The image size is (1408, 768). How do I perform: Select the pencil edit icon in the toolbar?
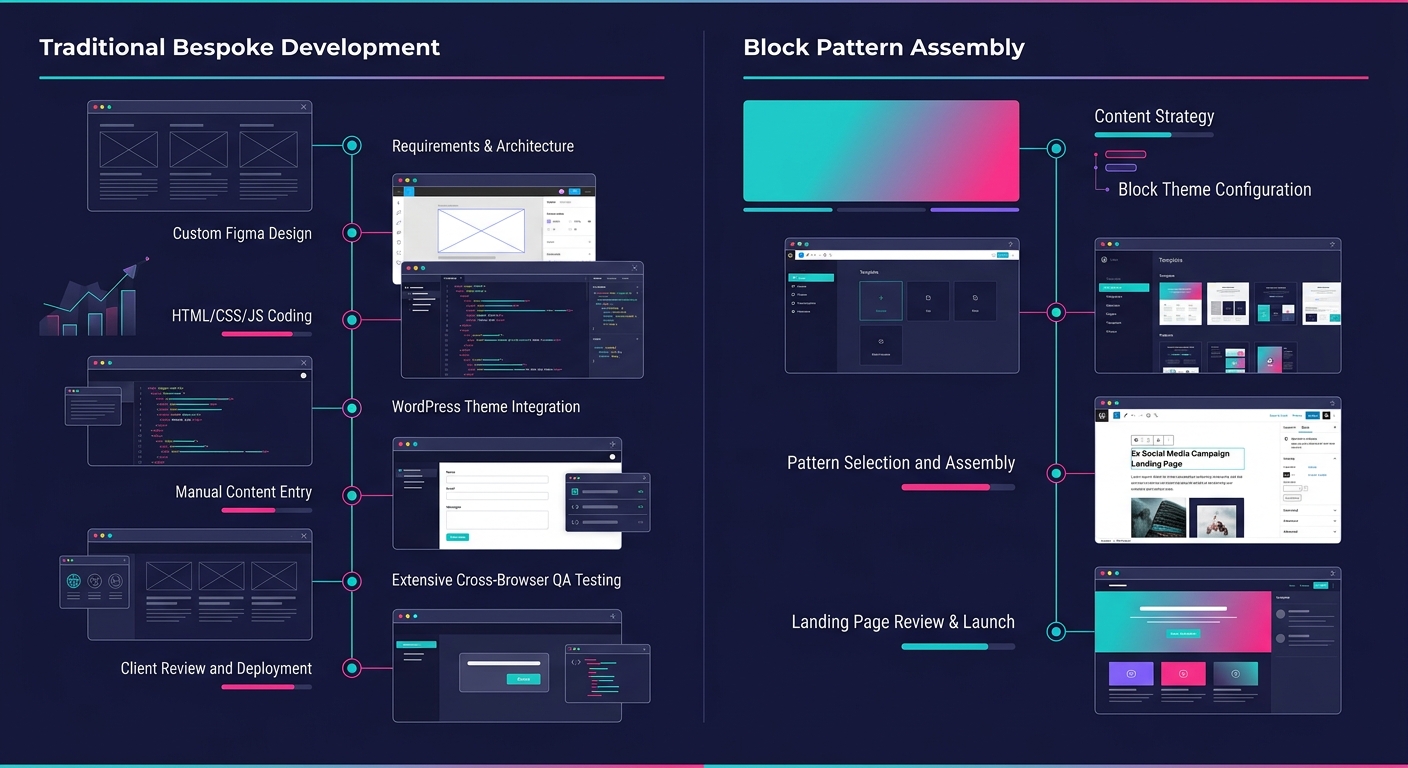1125,415
